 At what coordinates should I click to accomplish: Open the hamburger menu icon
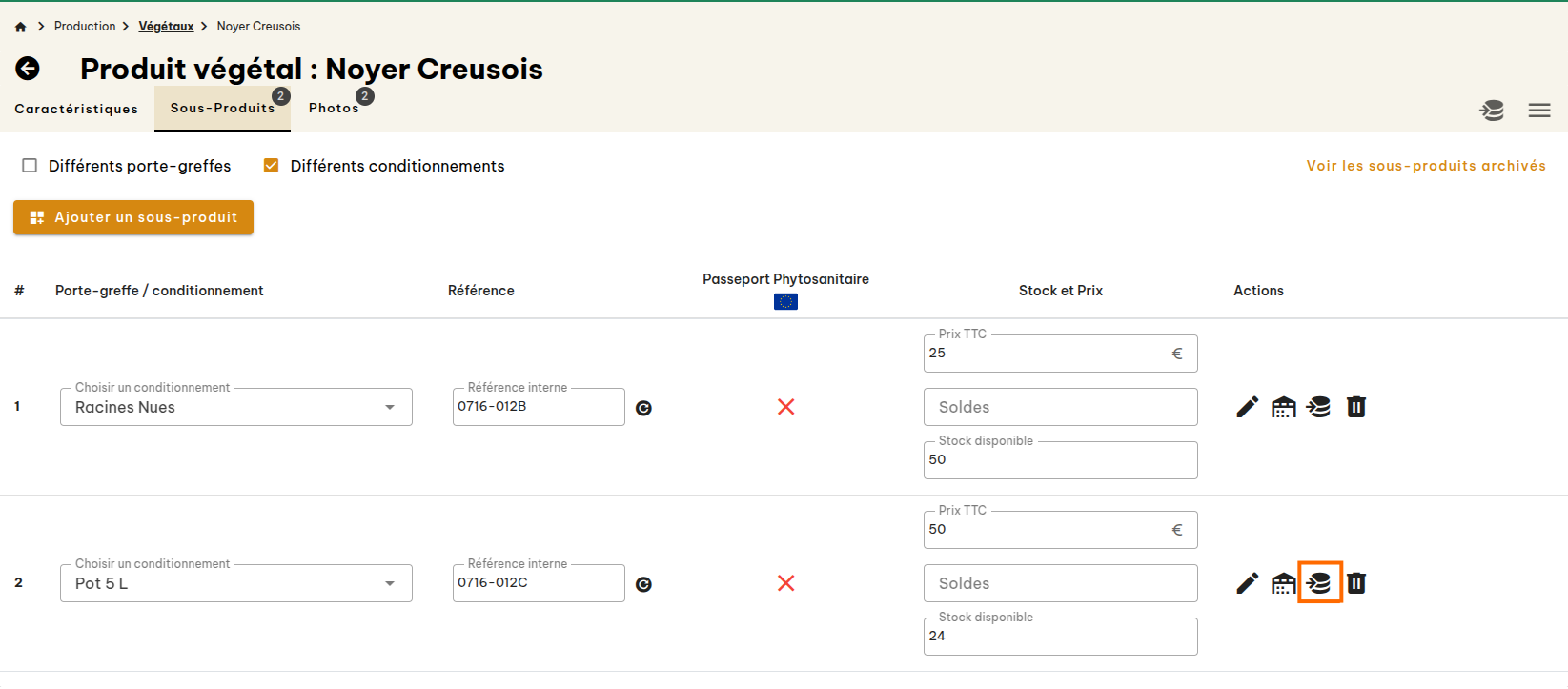(1539, 111)
